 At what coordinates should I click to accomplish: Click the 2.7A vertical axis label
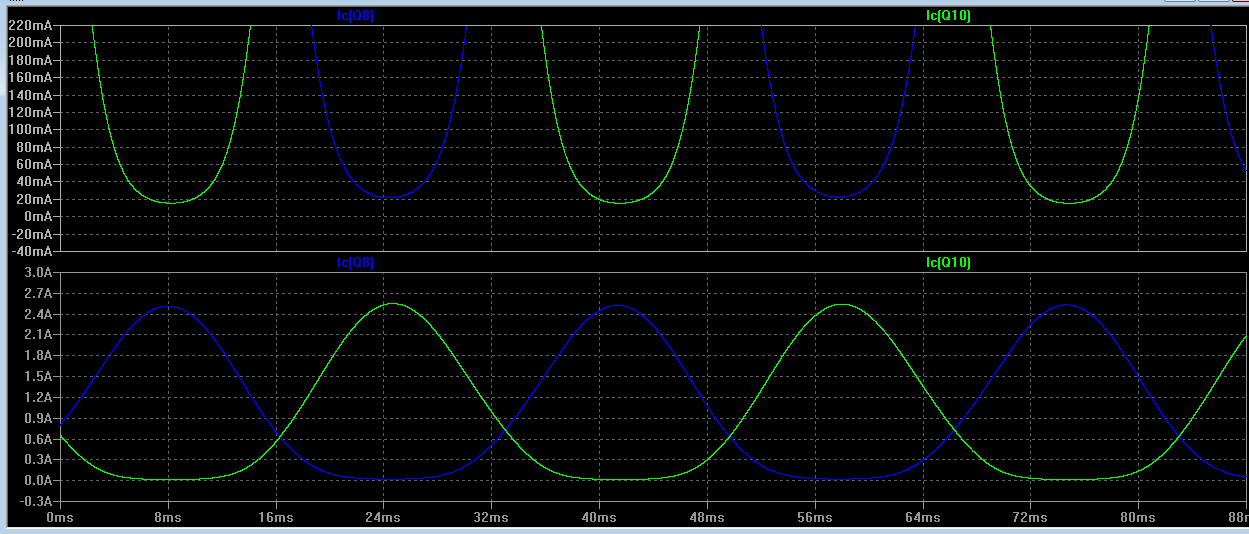(x=38, y=293)
